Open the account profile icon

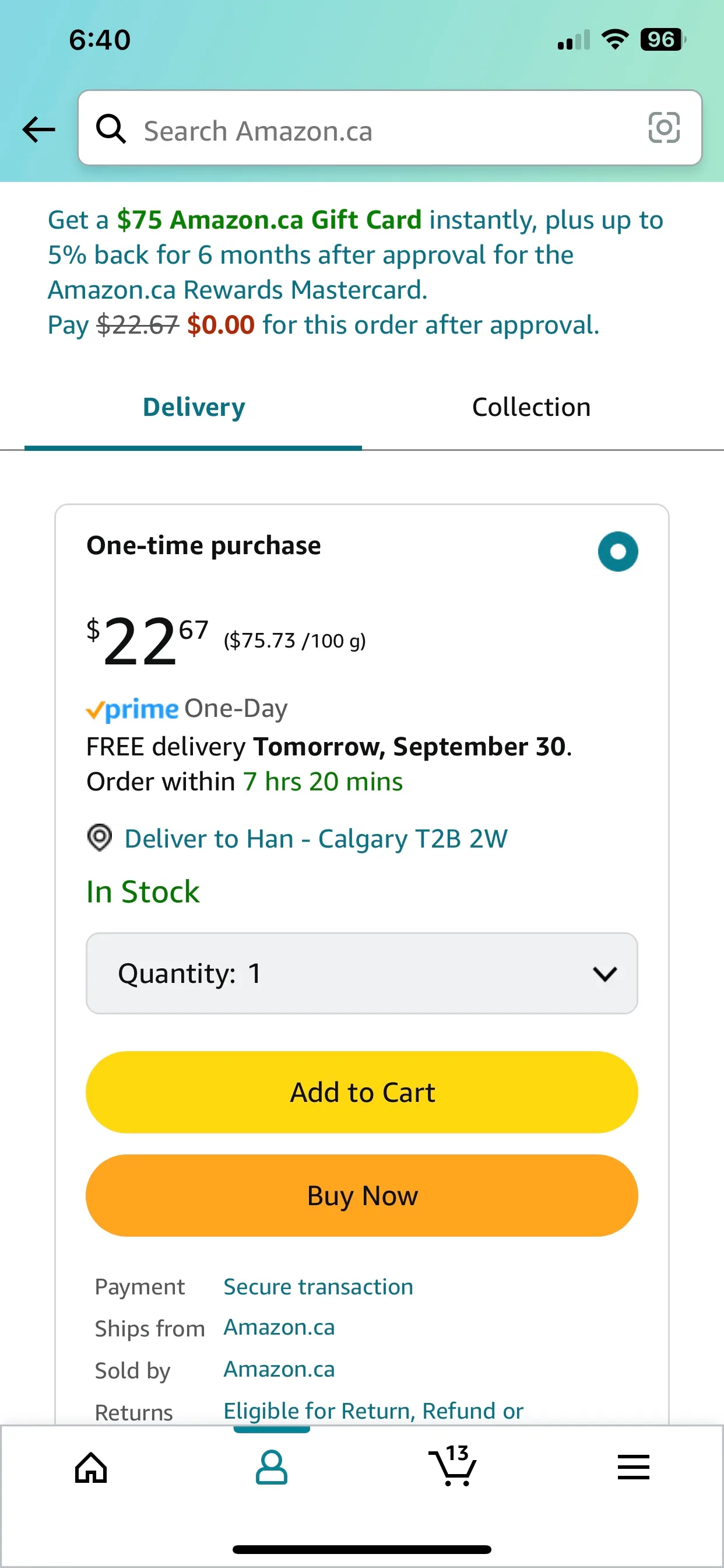[271, 1468]
